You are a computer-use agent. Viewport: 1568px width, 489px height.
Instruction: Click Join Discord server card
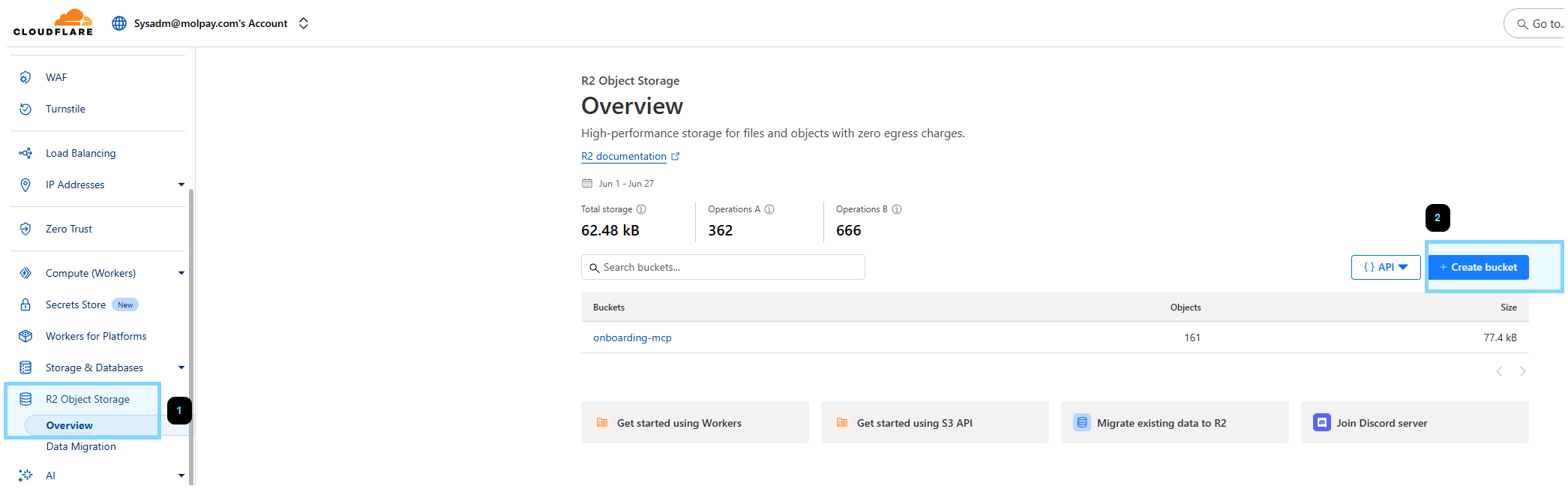click(1414, 422)
